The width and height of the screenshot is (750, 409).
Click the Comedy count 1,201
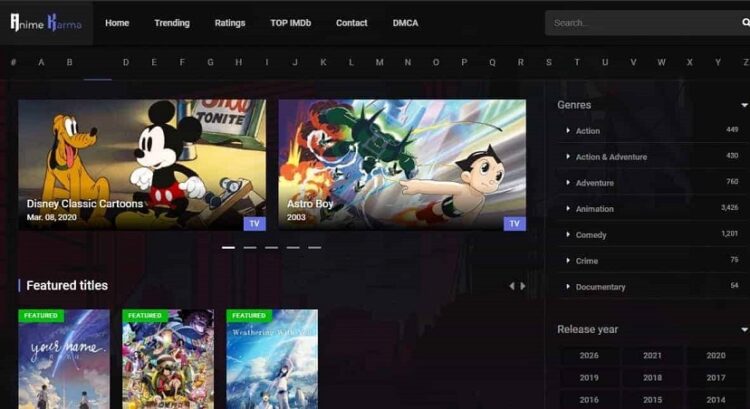click(729, 233)
